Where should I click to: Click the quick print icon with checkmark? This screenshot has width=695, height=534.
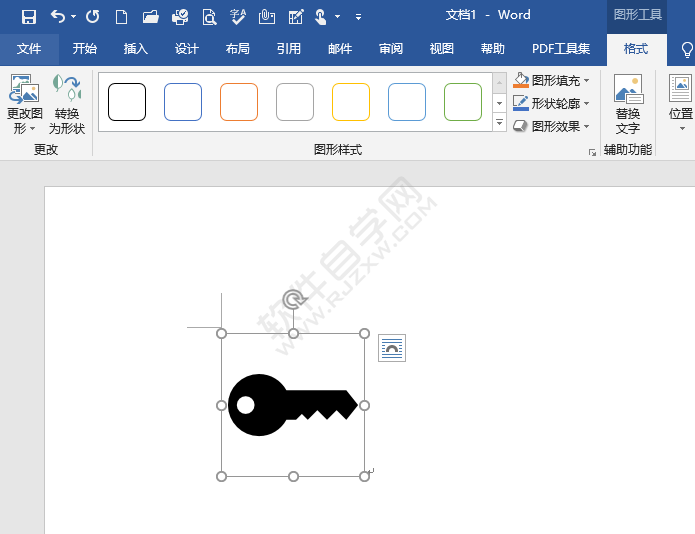click(x=180, y=17)
